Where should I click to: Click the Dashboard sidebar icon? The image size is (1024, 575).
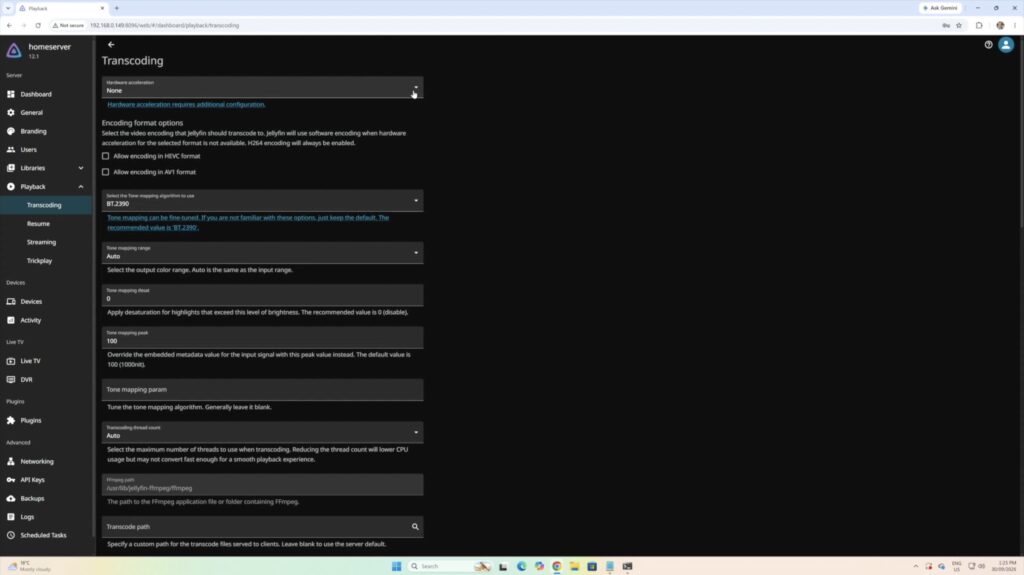coord(10,94)
